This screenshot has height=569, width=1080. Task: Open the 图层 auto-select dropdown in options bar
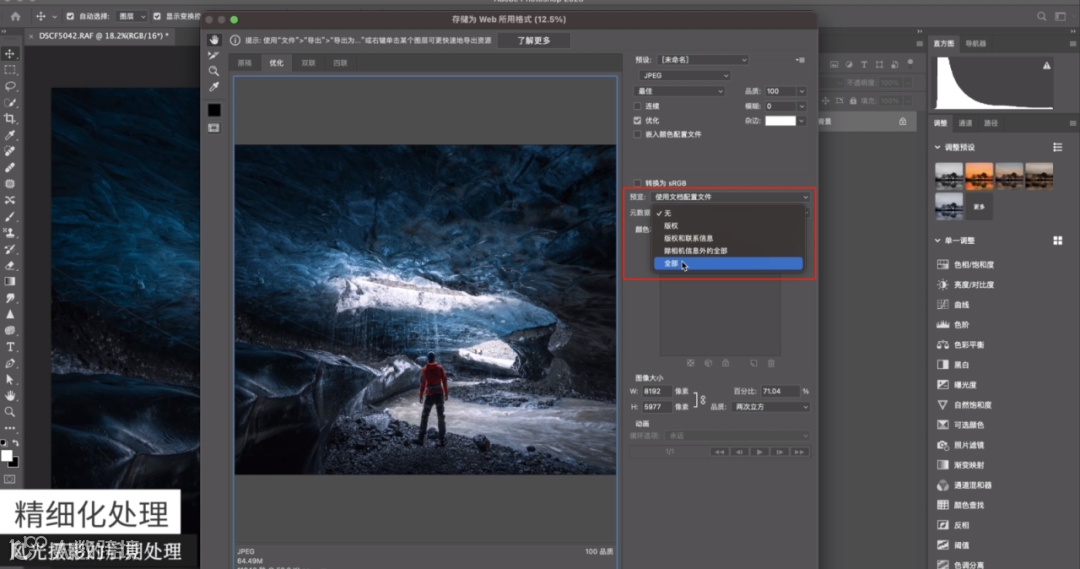pos(132,16)
